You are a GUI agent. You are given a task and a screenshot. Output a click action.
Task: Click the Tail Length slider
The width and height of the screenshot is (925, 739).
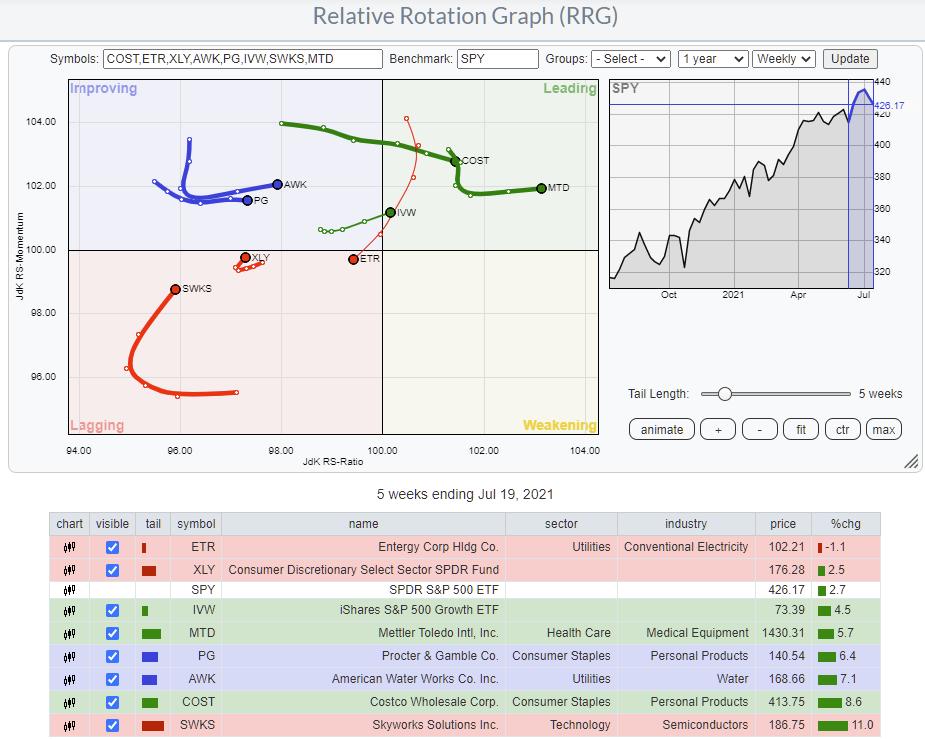(775, 394)
